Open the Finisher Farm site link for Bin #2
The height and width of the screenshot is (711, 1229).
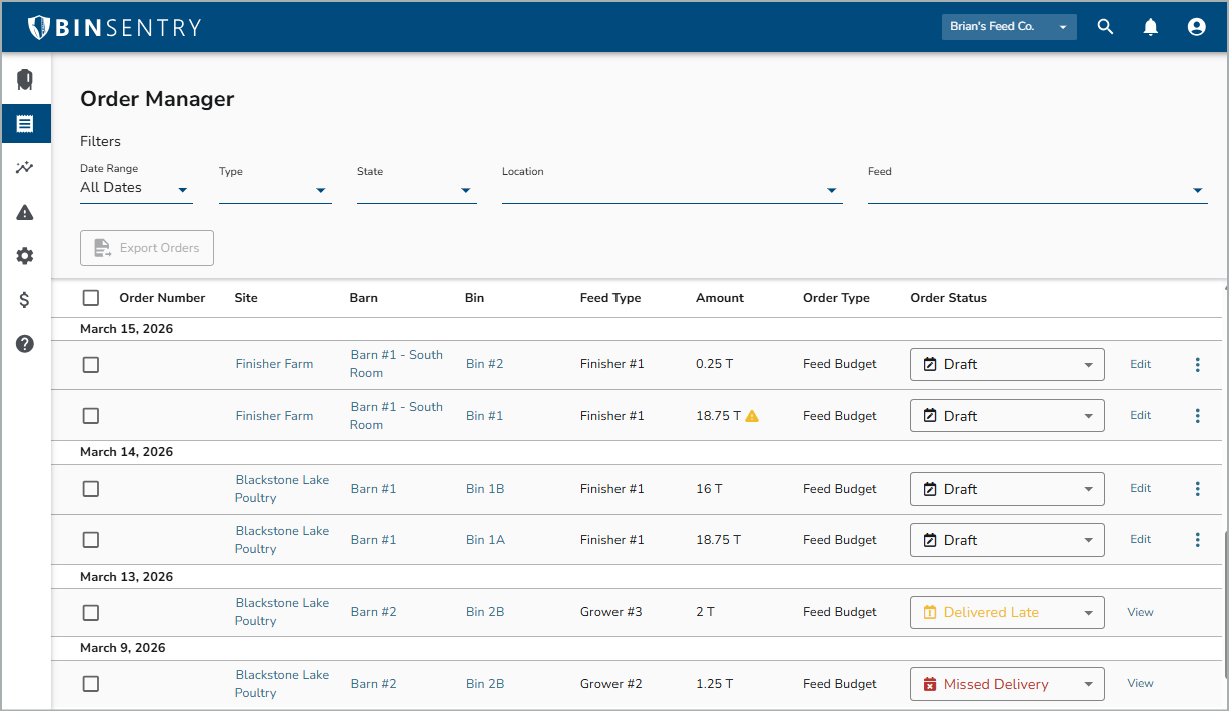(x=274, y=365)
